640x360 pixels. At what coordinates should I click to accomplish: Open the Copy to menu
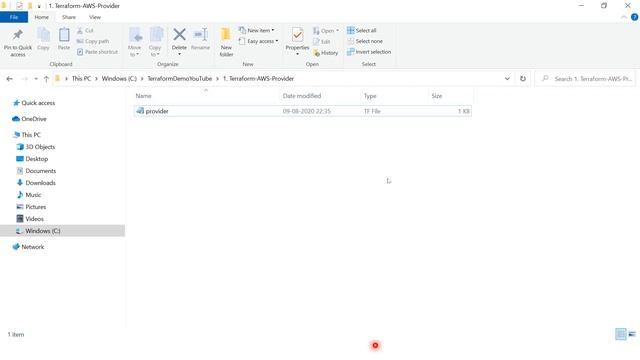point(155,42)
